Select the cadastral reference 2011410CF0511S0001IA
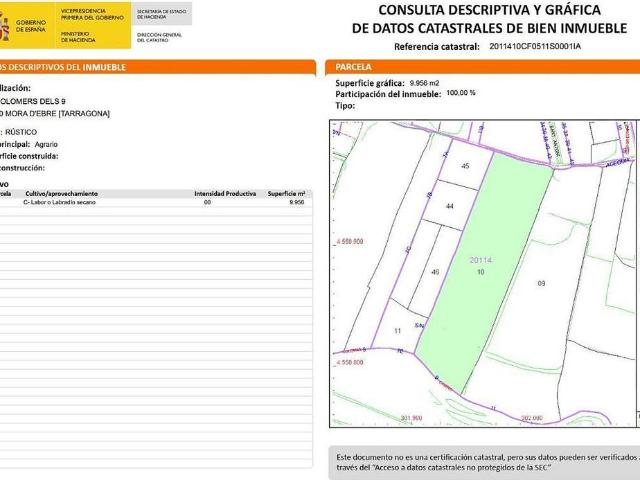 point(535,46)
